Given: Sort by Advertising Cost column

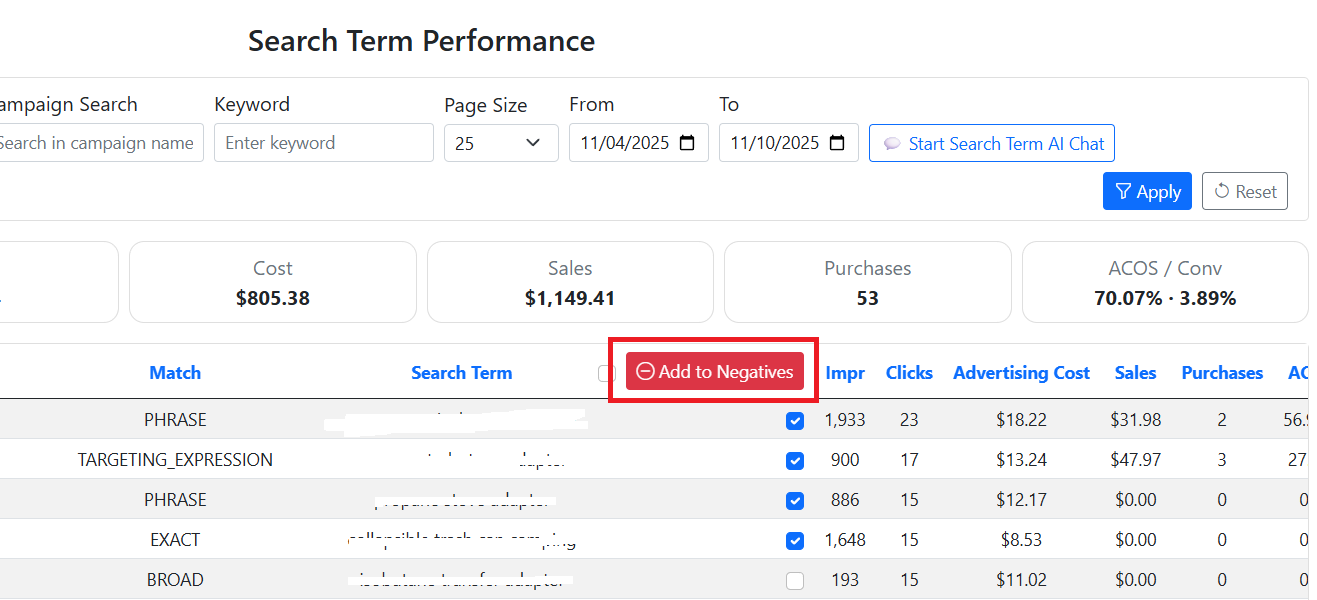Looking at the screenshot, I should click(x=1021, y=373).
